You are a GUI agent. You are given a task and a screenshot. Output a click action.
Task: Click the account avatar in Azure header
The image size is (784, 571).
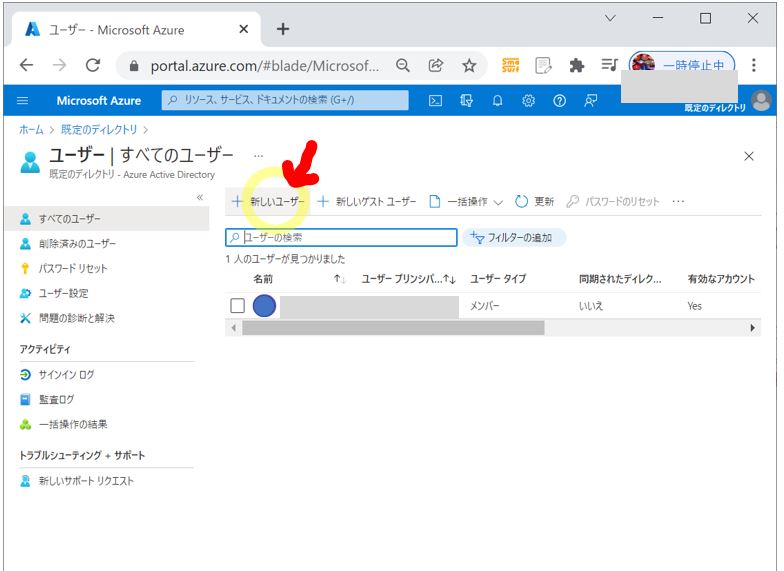coord(762,100)
